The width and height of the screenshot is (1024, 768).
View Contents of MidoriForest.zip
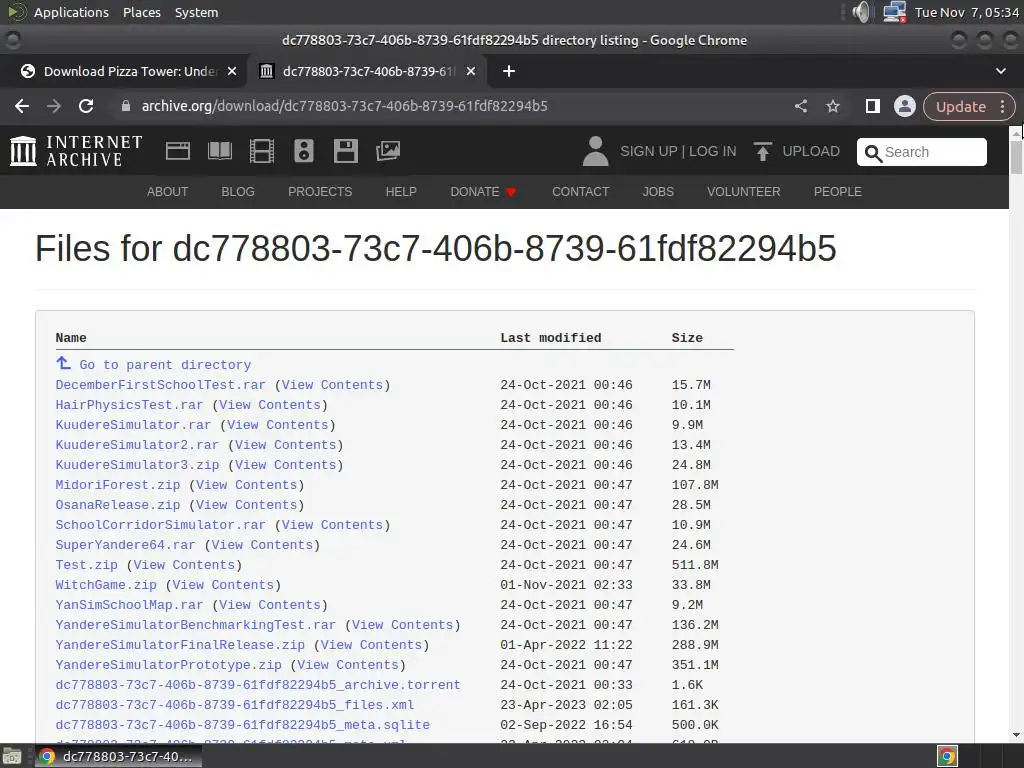(x=246, y=485)
